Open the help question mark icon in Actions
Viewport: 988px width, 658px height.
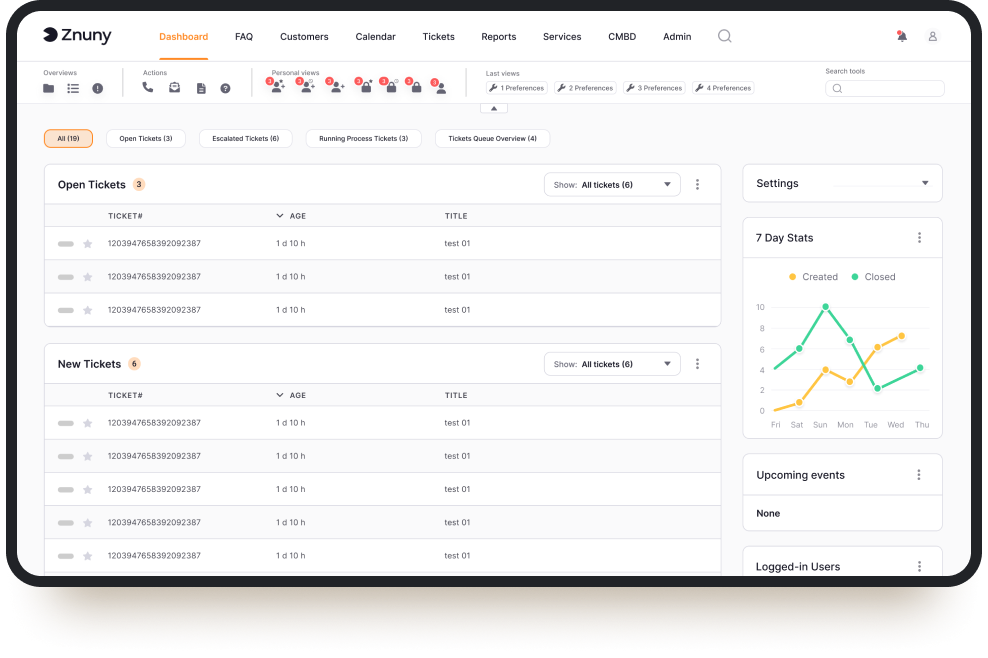tap(225, 88)
